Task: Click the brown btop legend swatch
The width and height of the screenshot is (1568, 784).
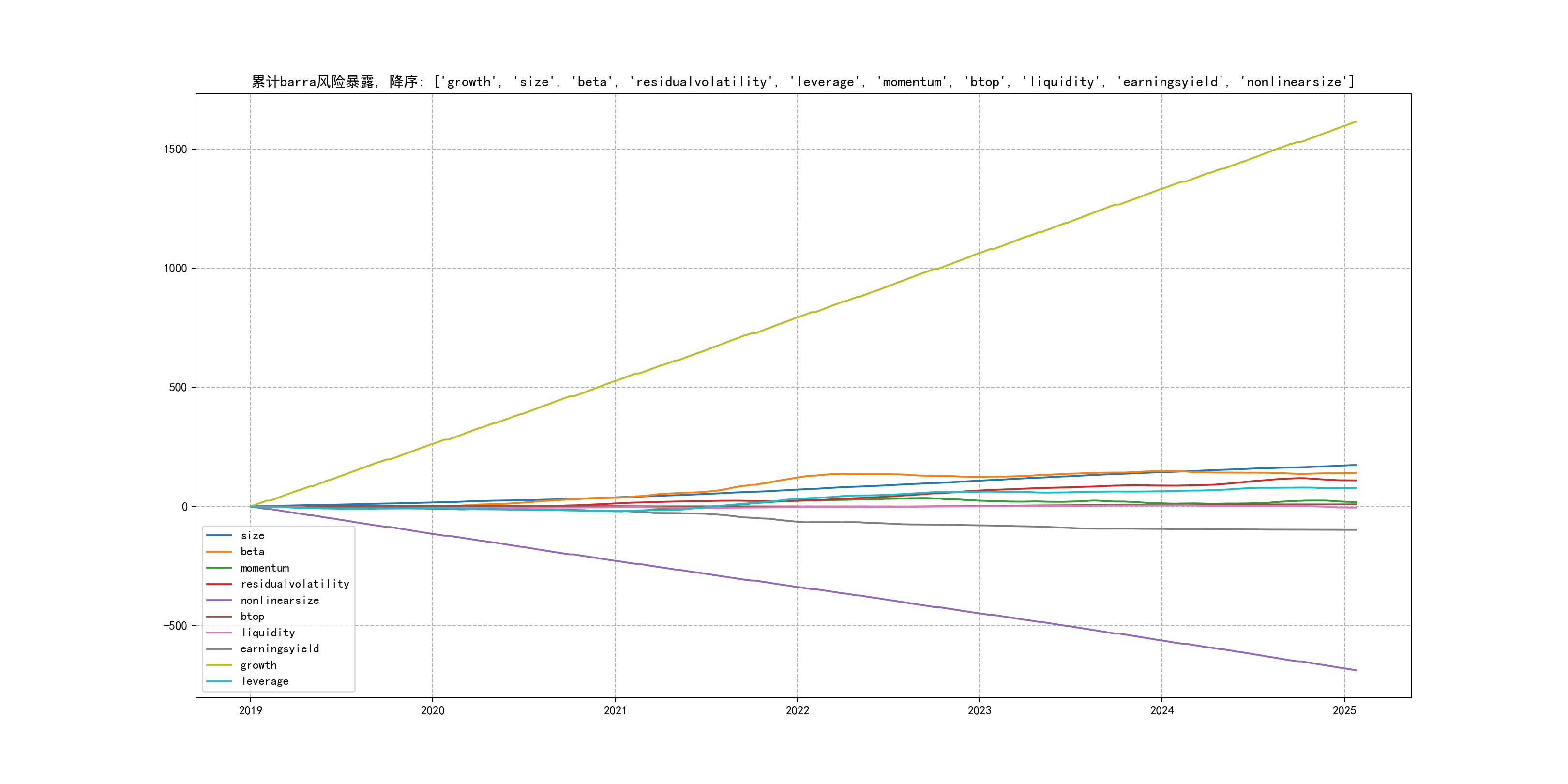Action: (x=219, y=617)
